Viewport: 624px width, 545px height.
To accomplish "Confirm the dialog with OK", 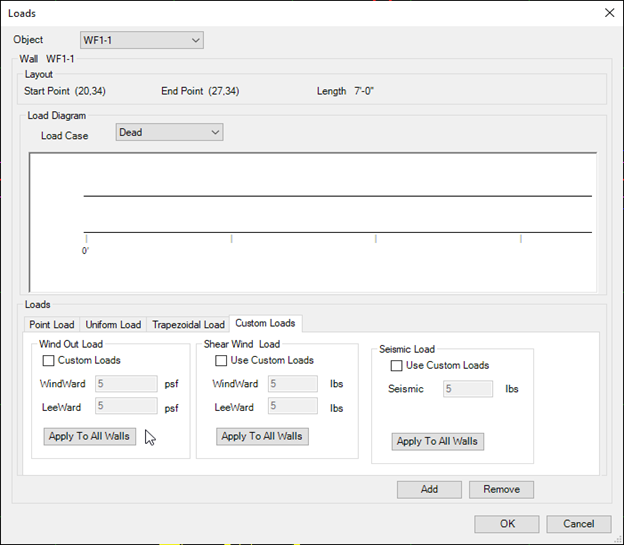I will pos(507,524).
